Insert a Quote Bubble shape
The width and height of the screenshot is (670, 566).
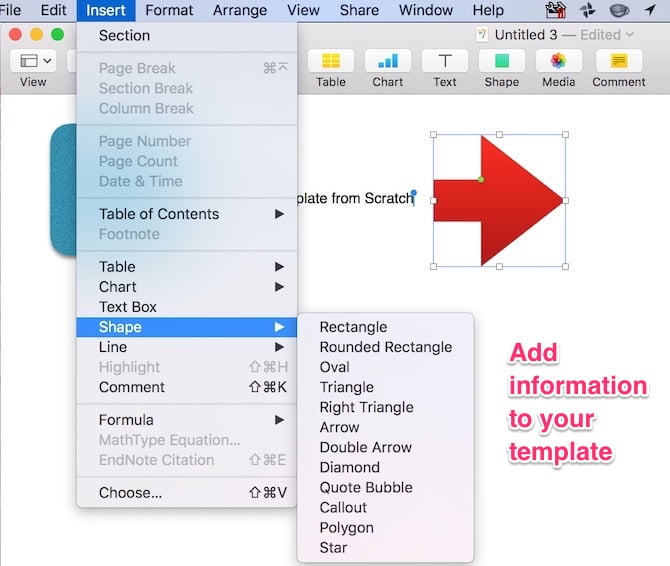tap(365, 487)
